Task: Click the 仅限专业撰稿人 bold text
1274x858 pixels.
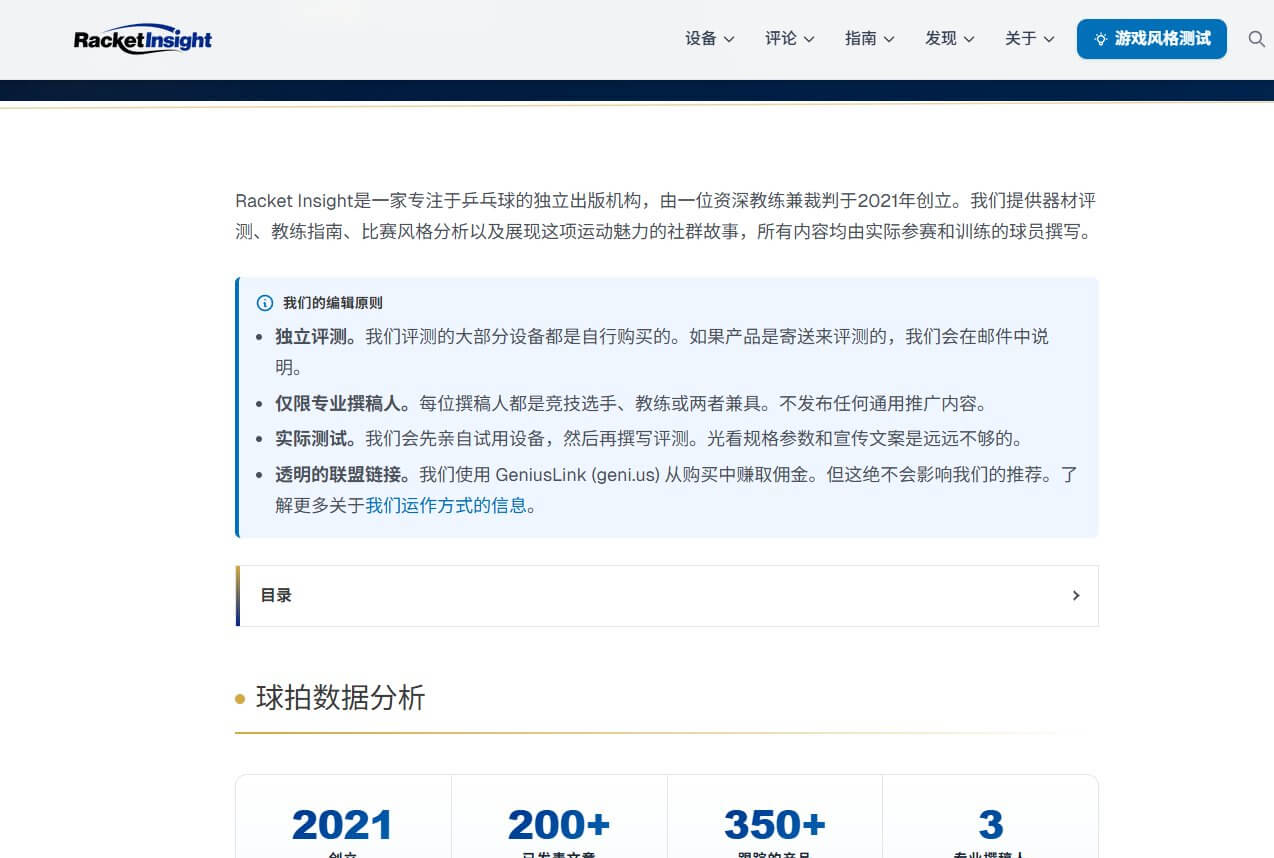Action: [343, 404]
